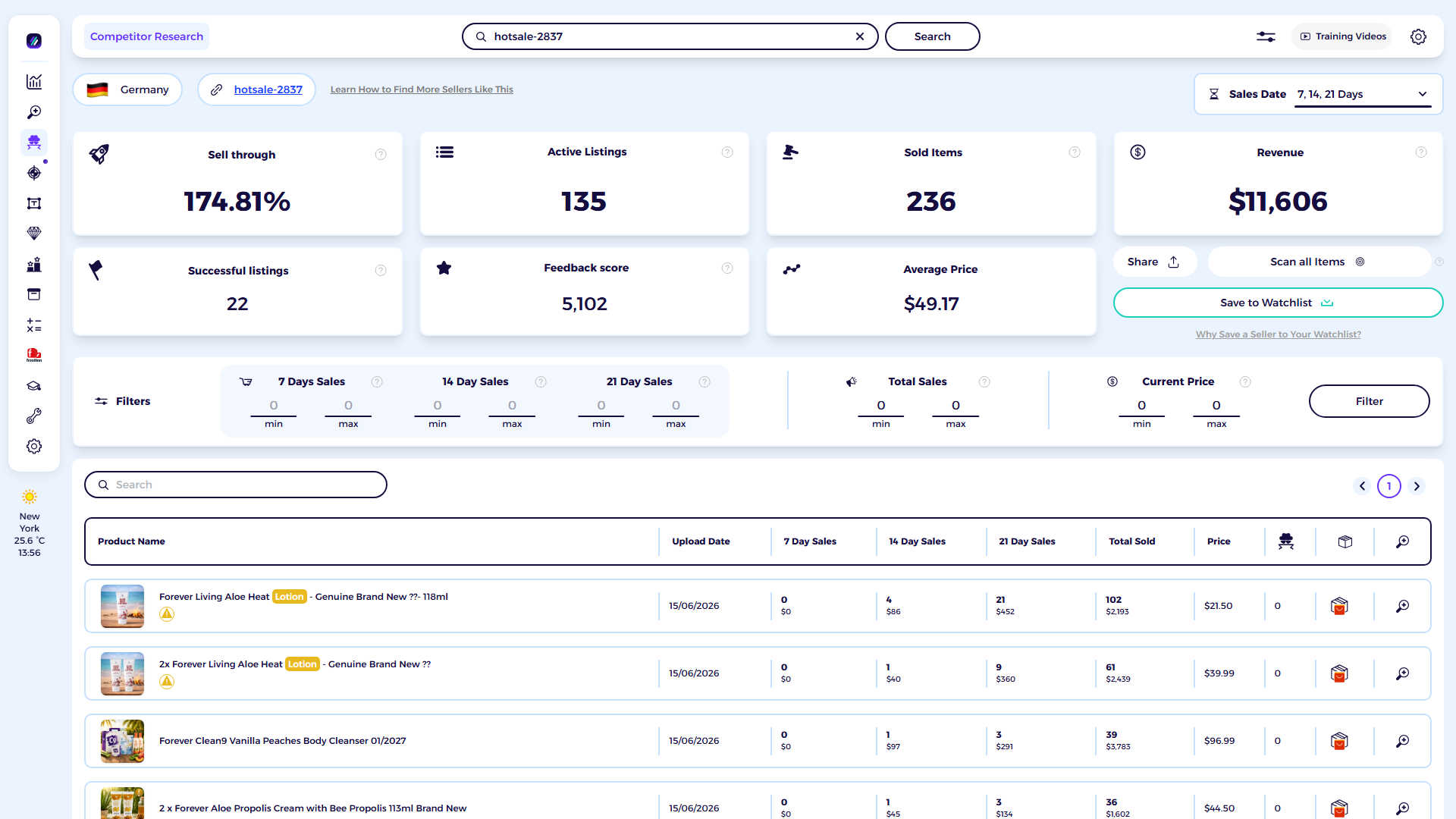The height and width of the screenshot is (819, 1456).
Task: Open the hotsale-2837 seller link
Action: (268, 89)
